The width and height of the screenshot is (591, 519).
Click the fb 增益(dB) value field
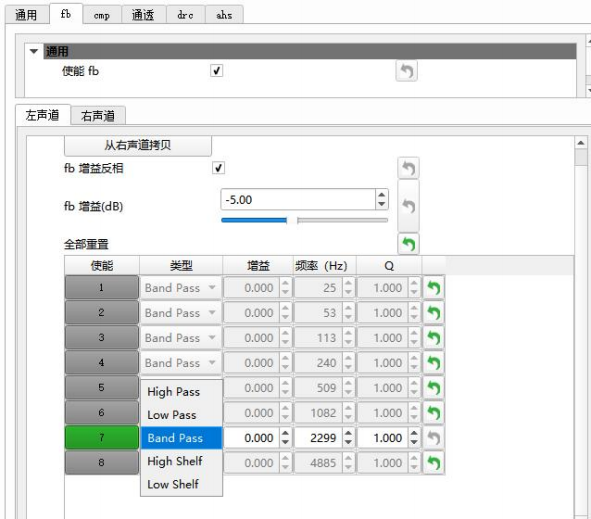(x=298, y=199)
